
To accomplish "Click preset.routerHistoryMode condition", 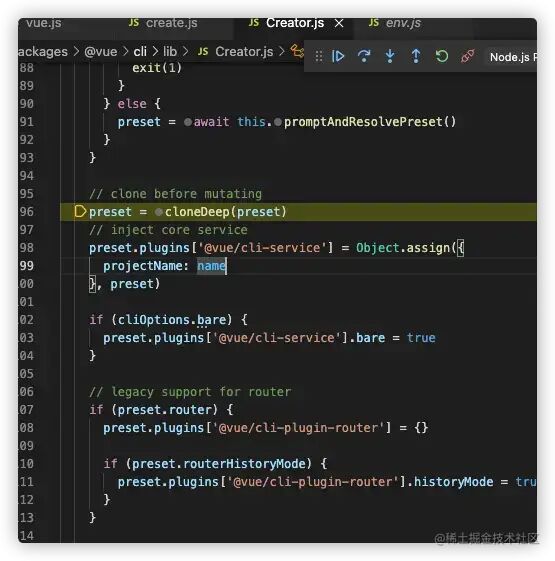I will (219, 464).
